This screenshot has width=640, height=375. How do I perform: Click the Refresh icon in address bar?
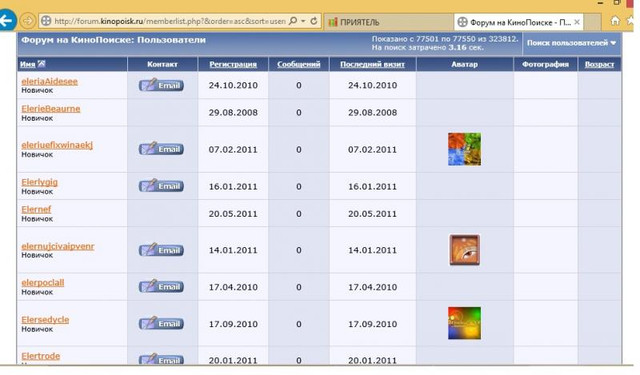(x=313, y=21)
